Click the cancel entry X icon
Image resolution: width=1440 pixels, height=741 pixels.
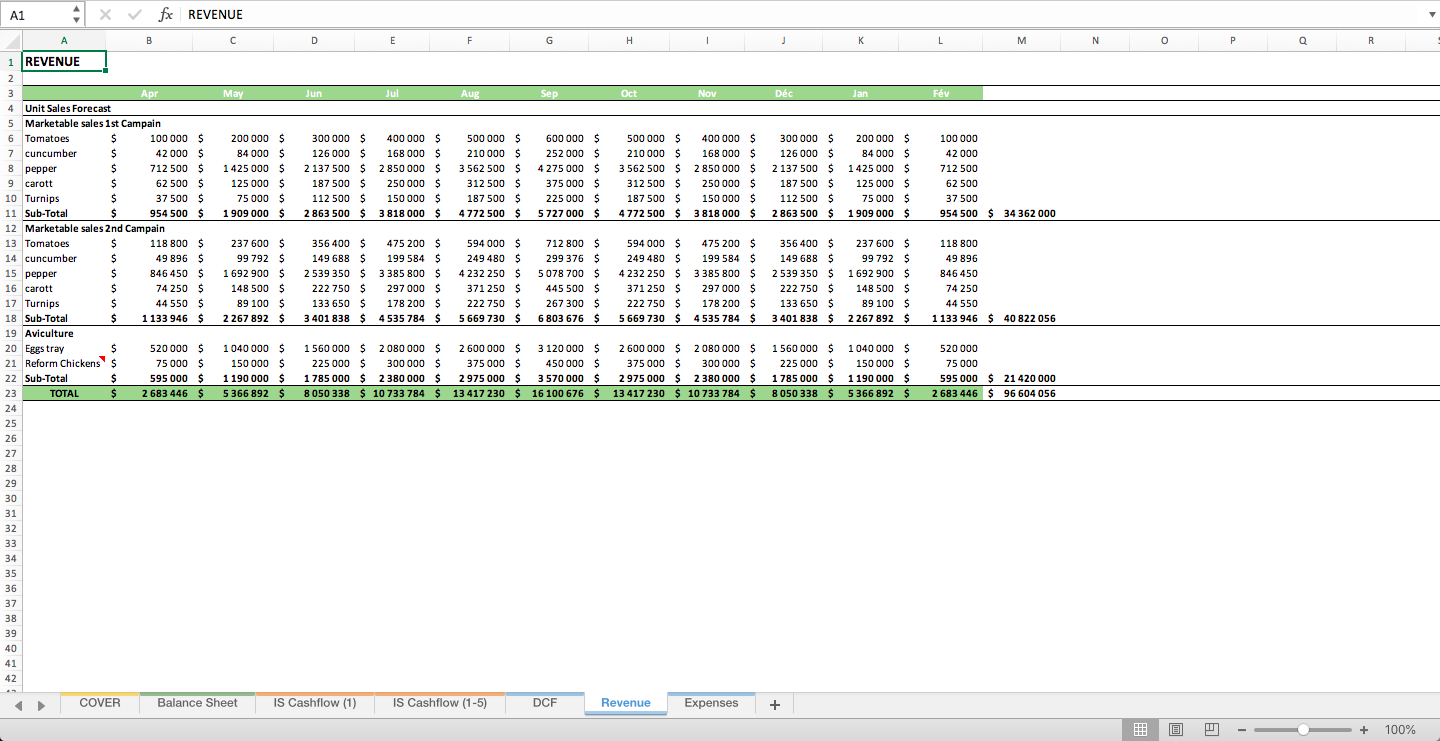point(105,15)
